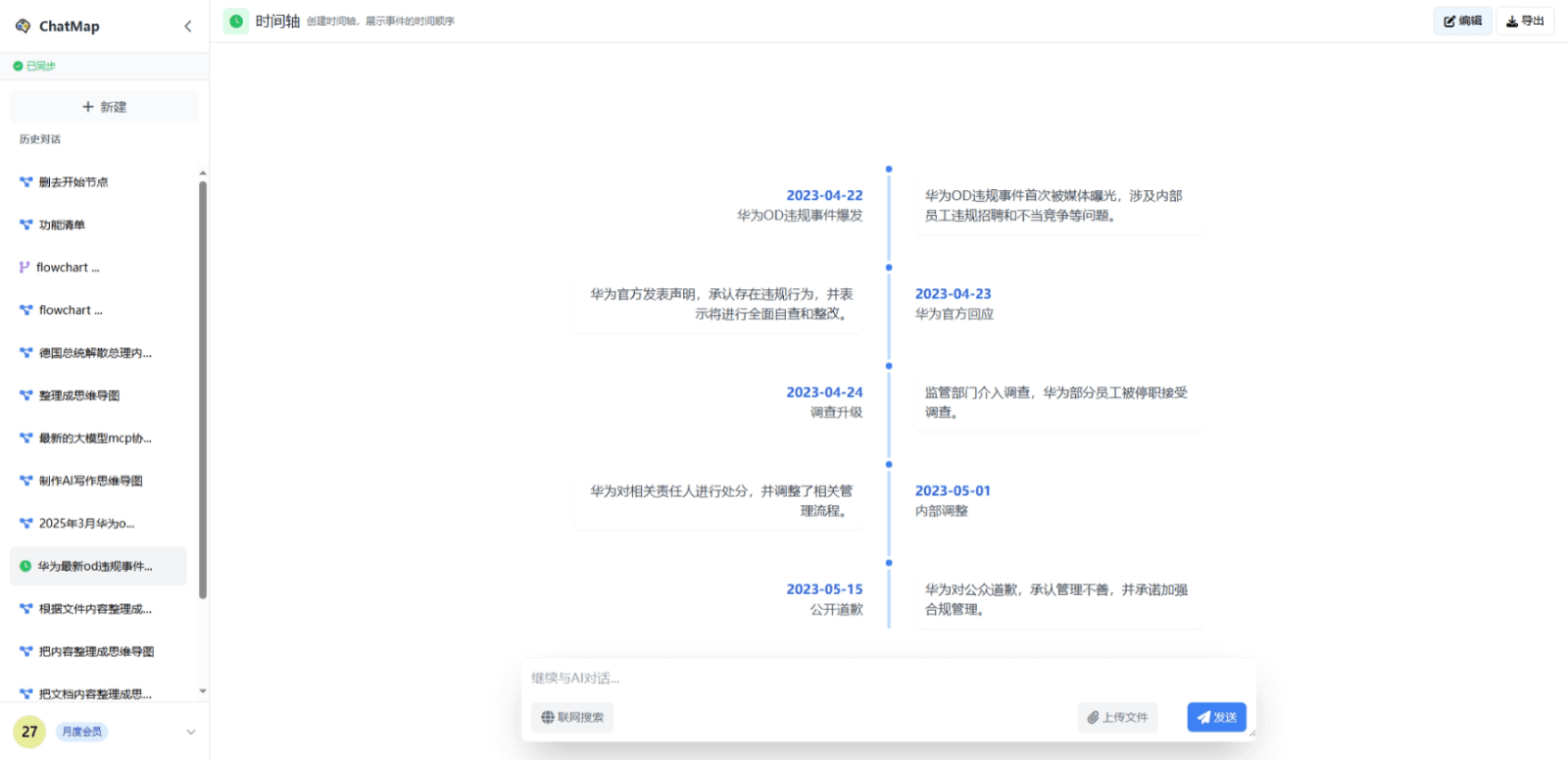Open the 把文档内容整理成思 conversation
This screenshot has height=760, width=1568.
pyautogui.click(x=98, y=694)
